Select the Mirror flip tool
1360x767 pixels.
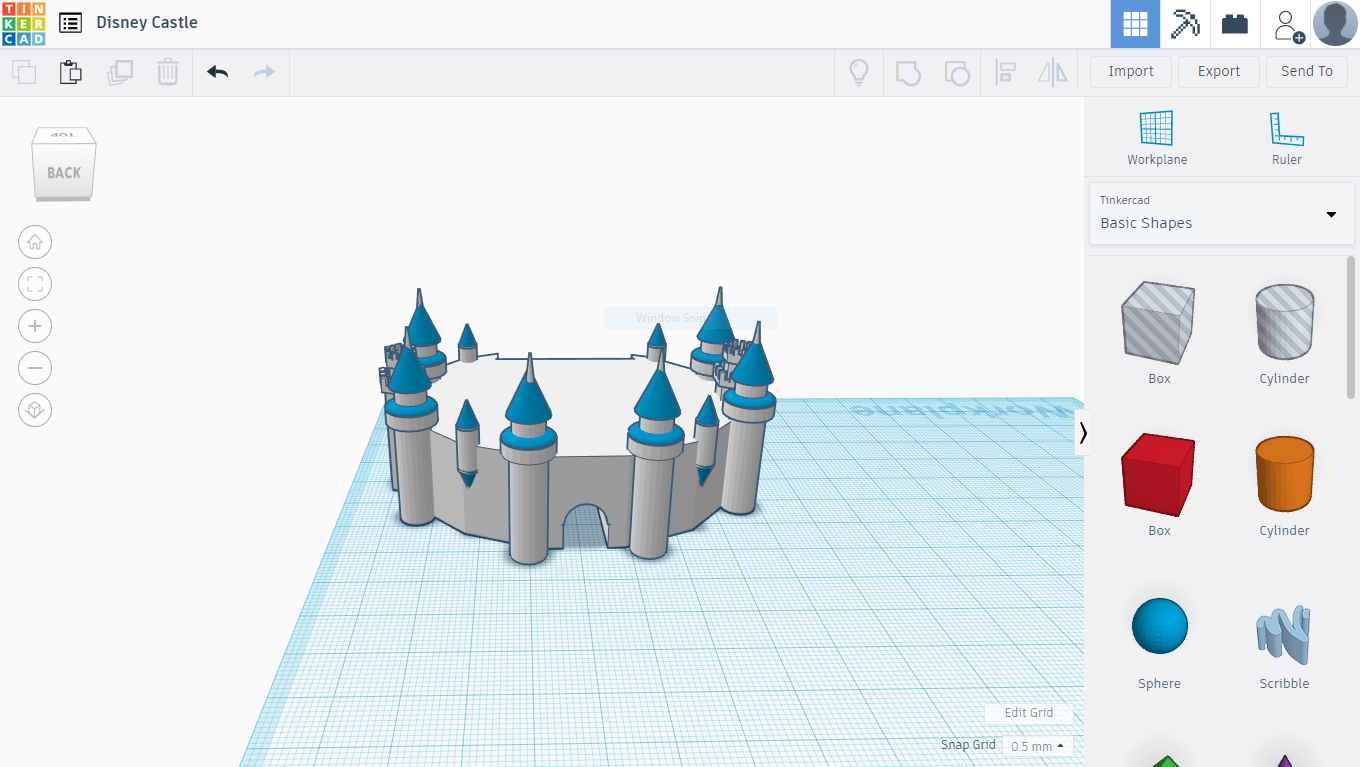(1053, 72)
